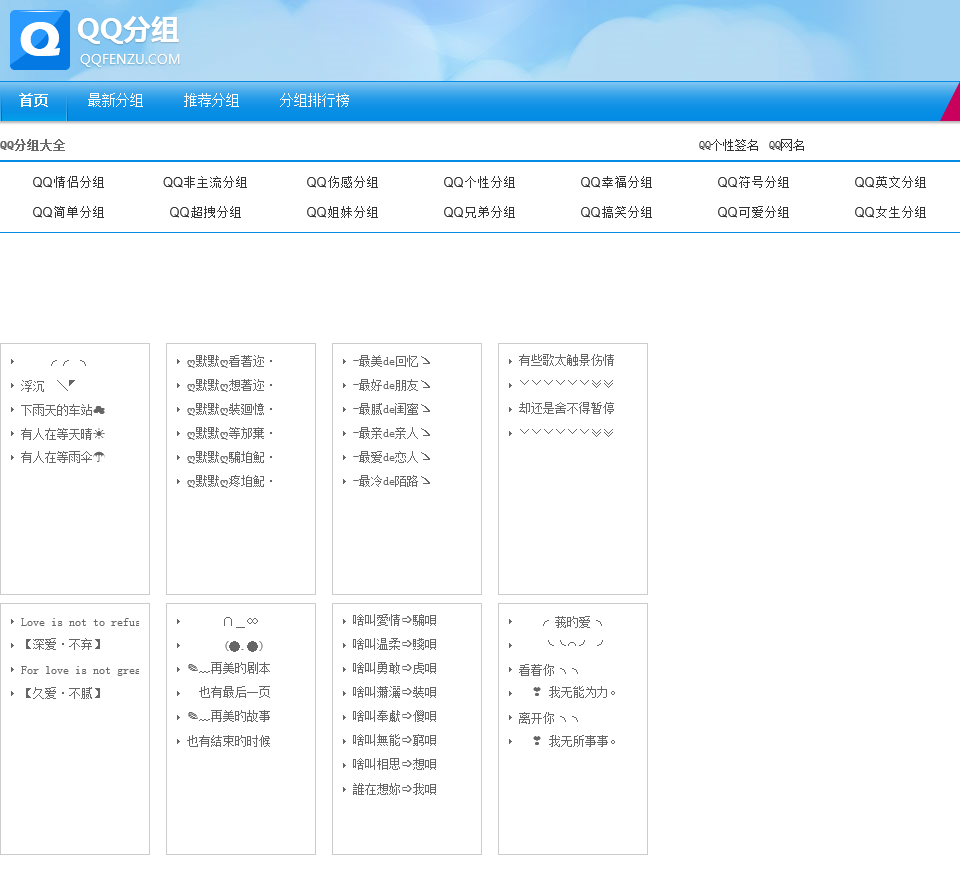960x873 pixels.
Task: Click the 我无所事事 row
Action: tap(574, 741)
